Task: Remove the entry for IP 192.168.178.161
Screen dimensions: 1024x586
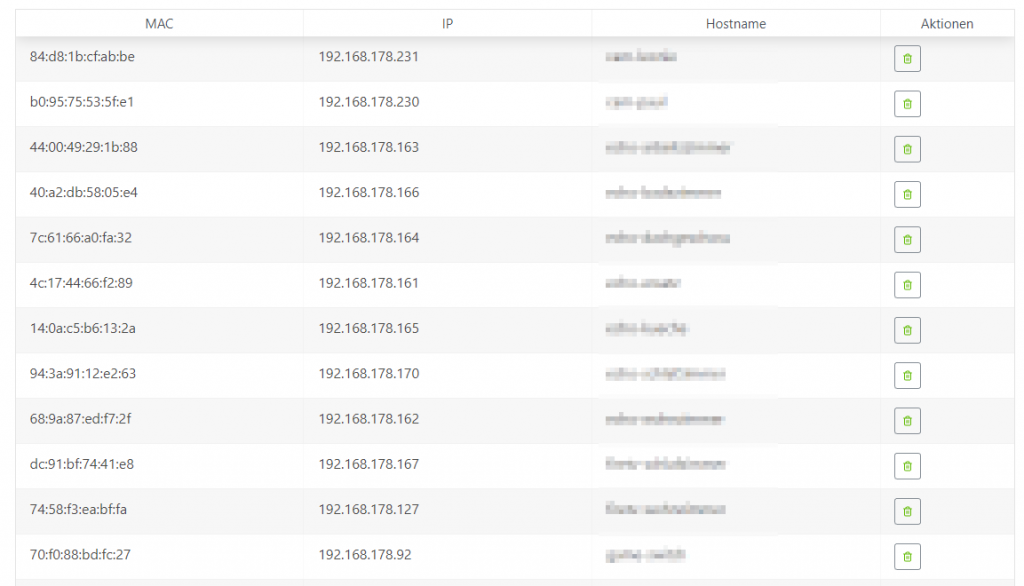Action: tap(907, 285)
